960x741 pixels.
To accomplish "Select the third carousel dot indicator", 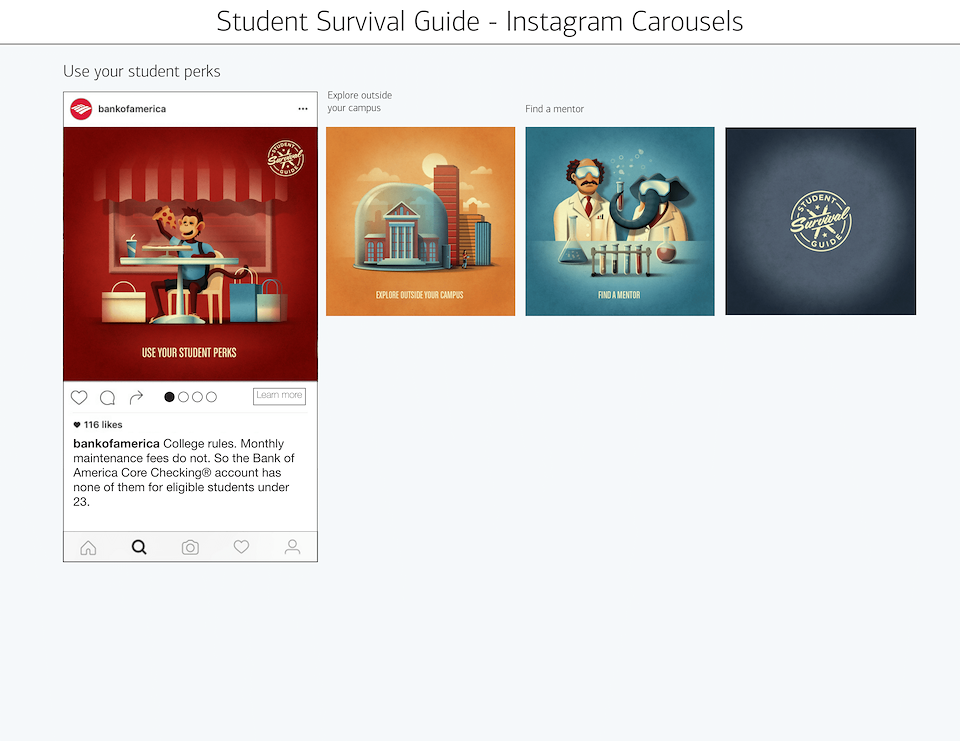I will (x=197, y=397).
